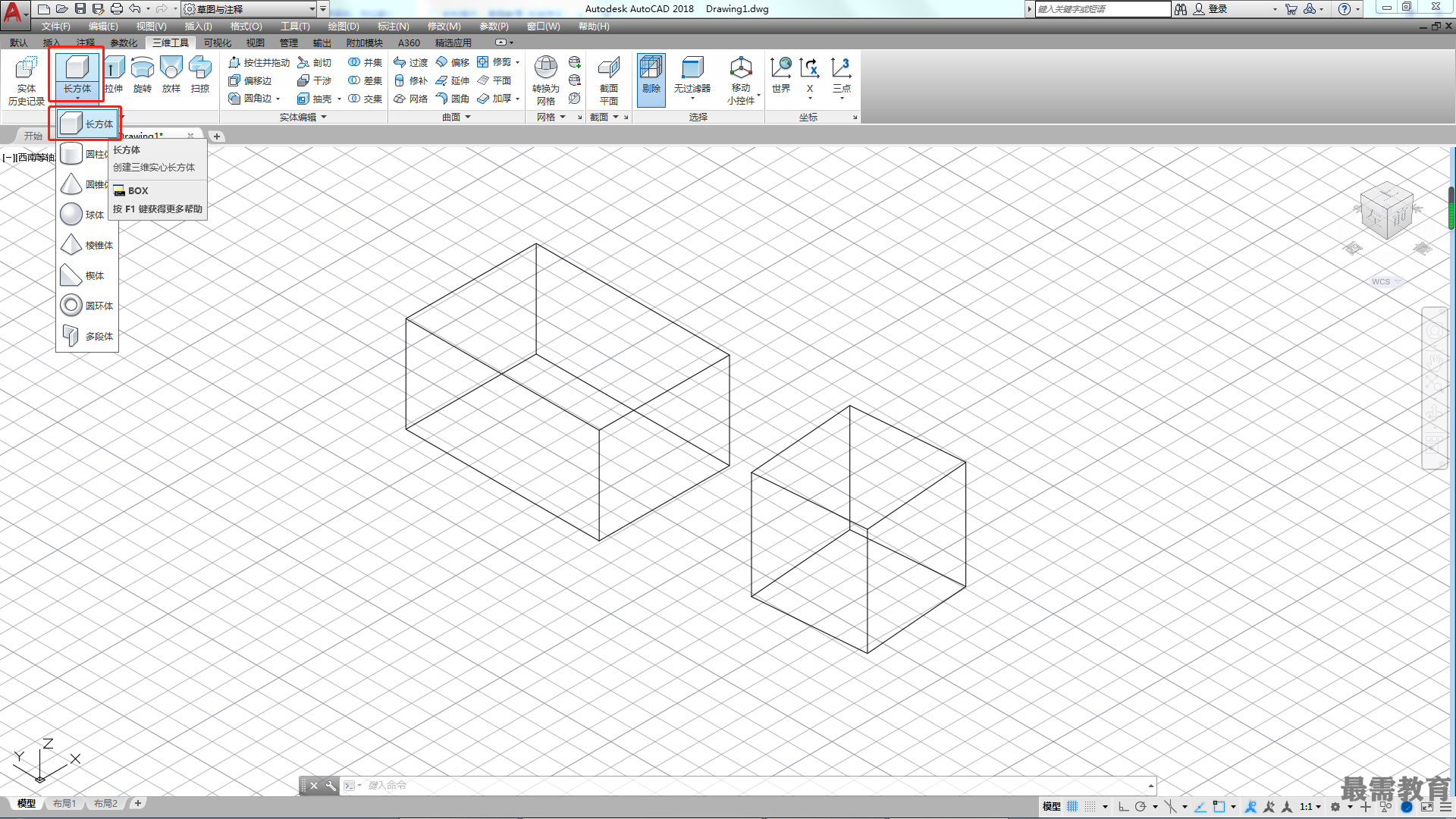Switch to the 布局1 layout tab
The width and height of the screenshot is (1456, 819).
64,803
